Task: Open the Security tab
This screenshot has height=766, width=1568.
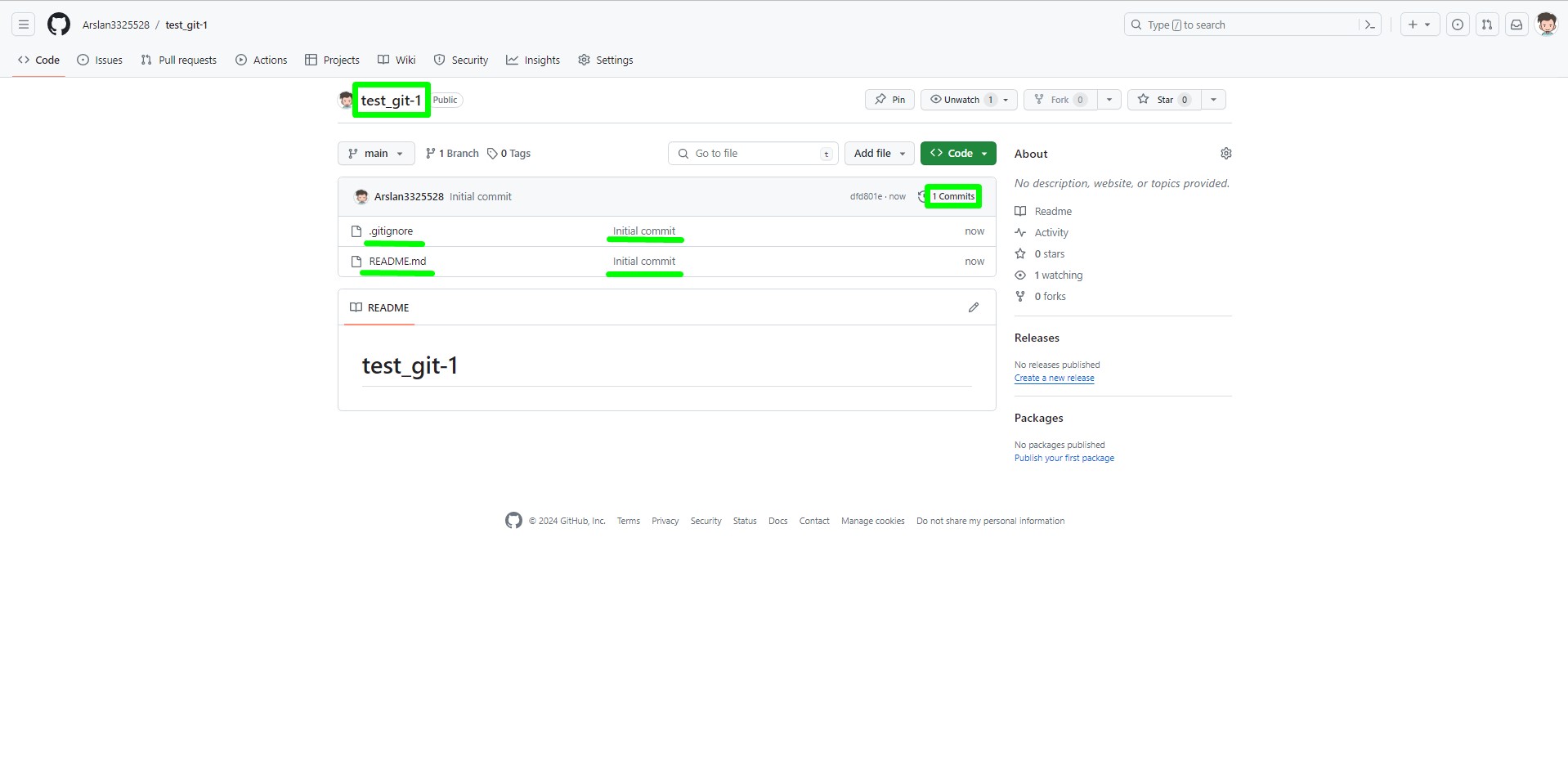Action: [x=461, y=60]
